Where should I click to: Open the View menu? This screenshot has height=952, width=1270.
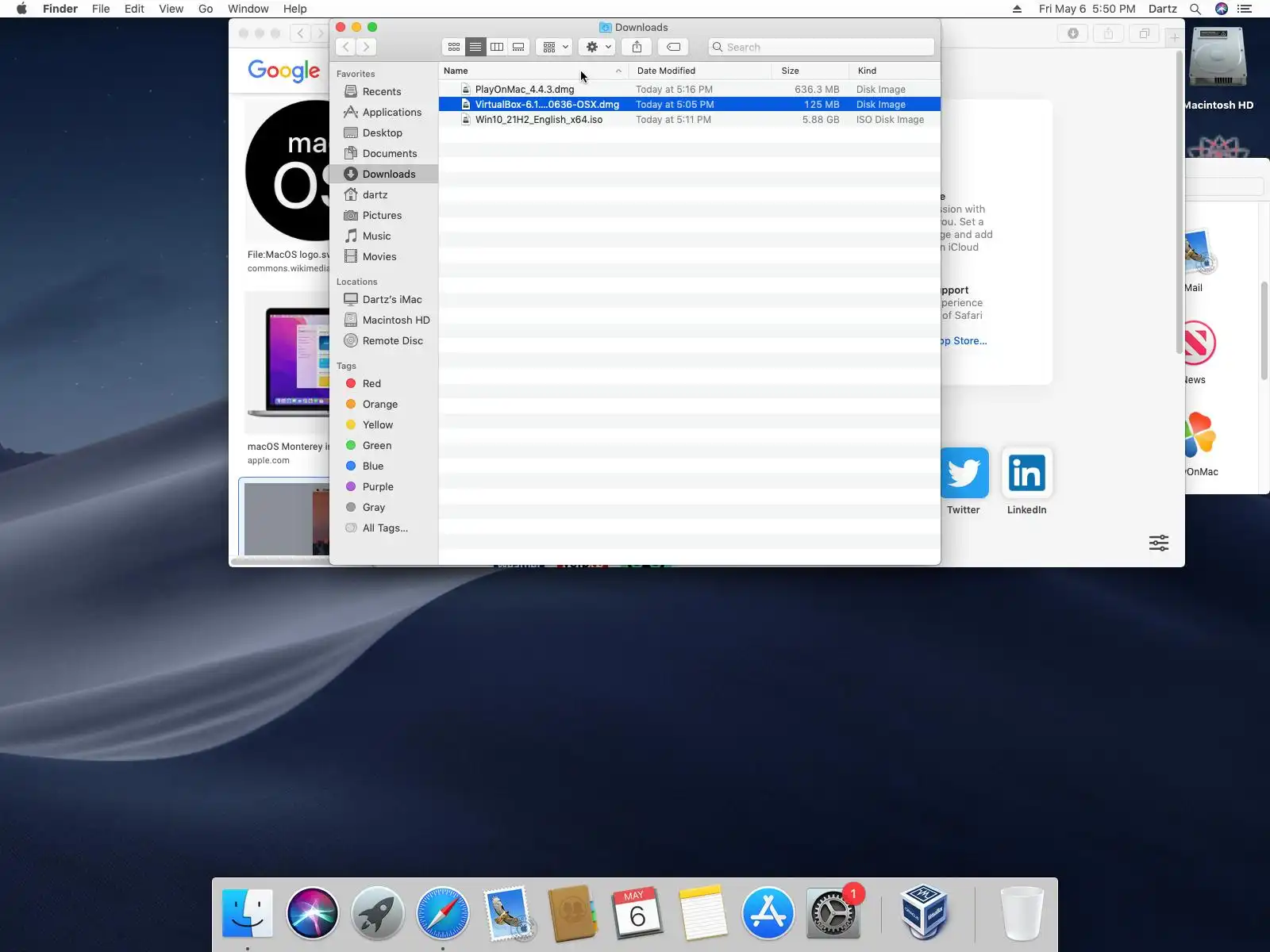[171, 9]
